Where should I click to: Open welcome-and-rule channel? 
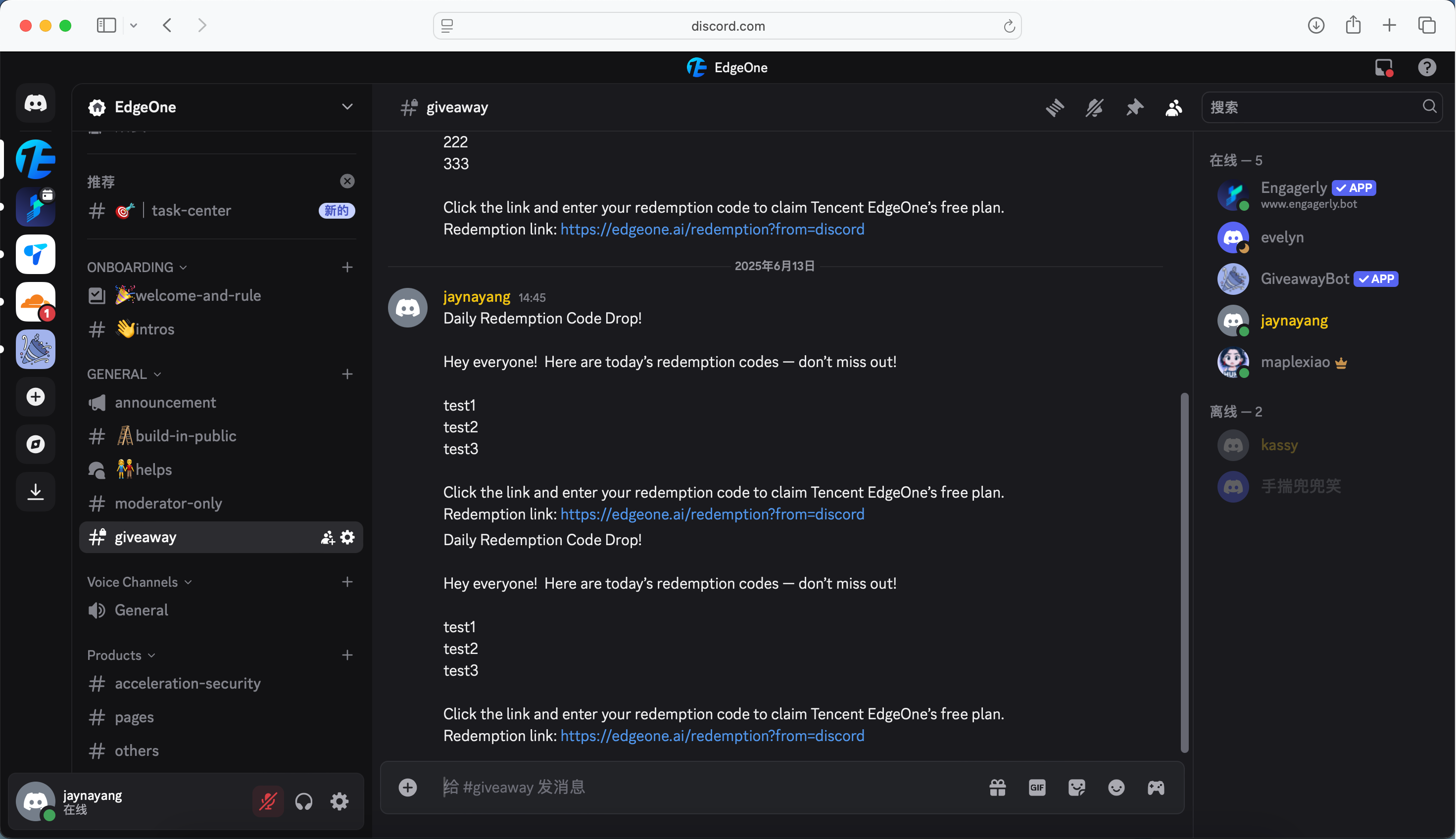pos(221,296)
